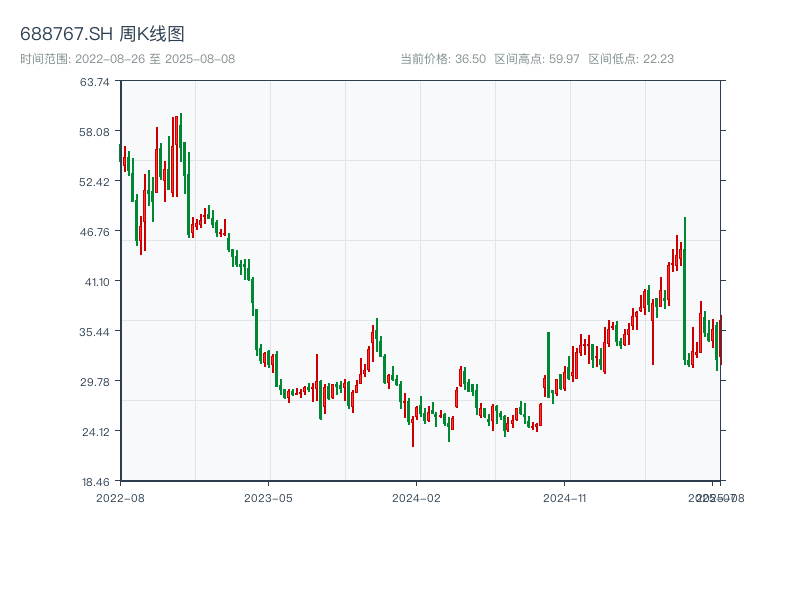This screenshot has height=600, width=800.
Task: Click the 2024-02 x-axis date label
Action: [416, 497]
